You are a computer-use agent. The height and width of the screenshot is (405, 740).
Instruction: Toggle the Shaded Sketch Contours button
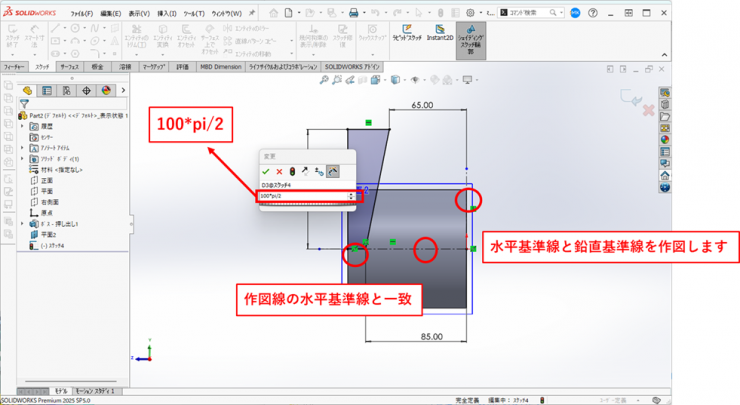(471, 39)
